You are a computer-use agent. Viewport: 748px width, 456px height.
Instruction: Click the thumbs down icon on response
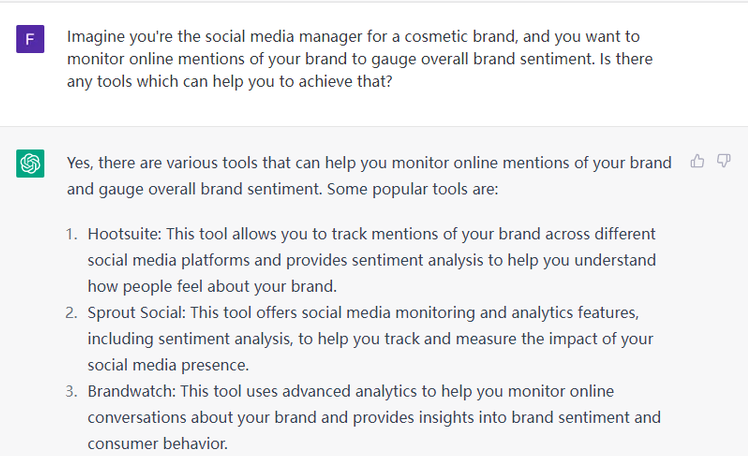(x=724, y=161)
